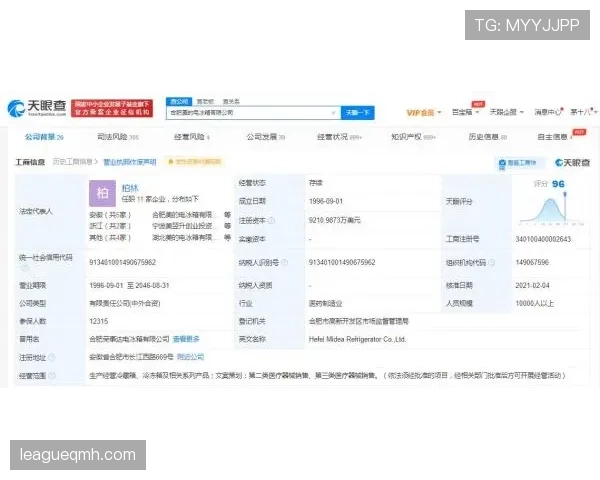Click the registration authority 合肥市高新开发区市场监督管理局

click(359, 321)
